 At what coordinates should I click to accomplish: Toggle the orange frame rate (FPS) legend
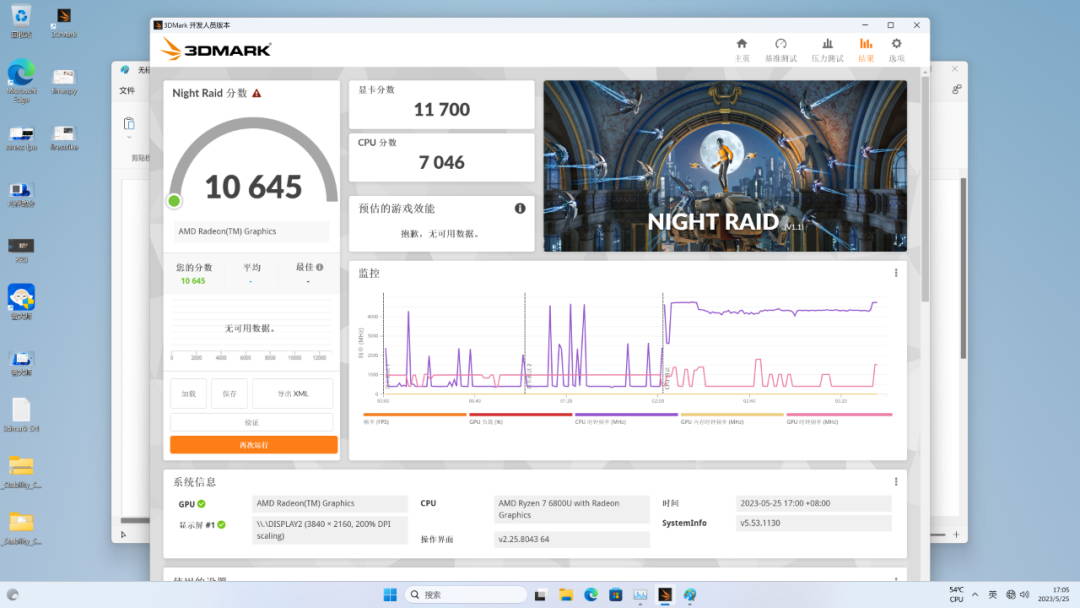[x=414, y=418]
